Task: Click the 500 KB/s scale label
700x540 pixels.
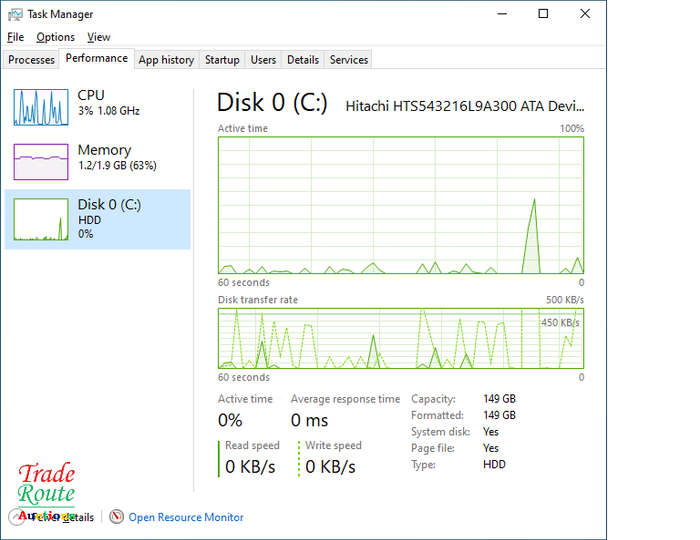Action: [x=565, y=299]
